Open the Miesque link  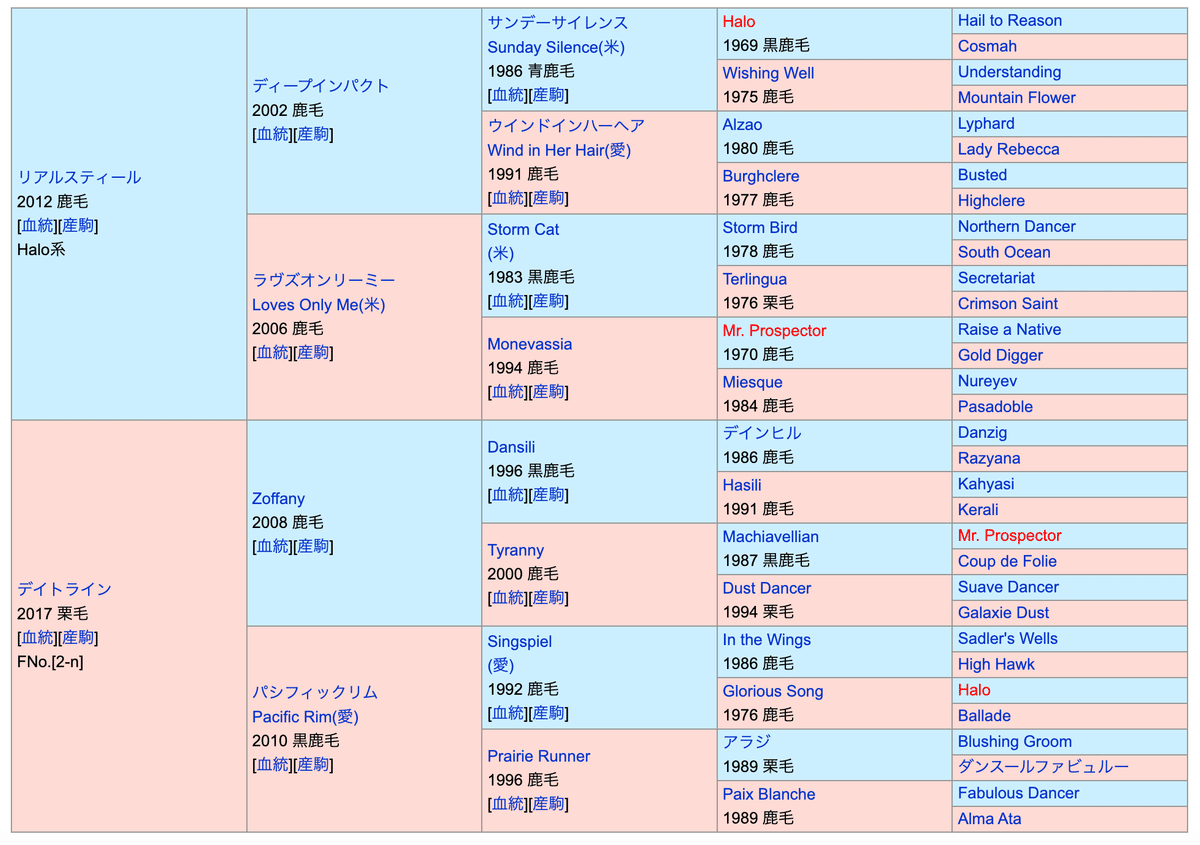[752, 382]
